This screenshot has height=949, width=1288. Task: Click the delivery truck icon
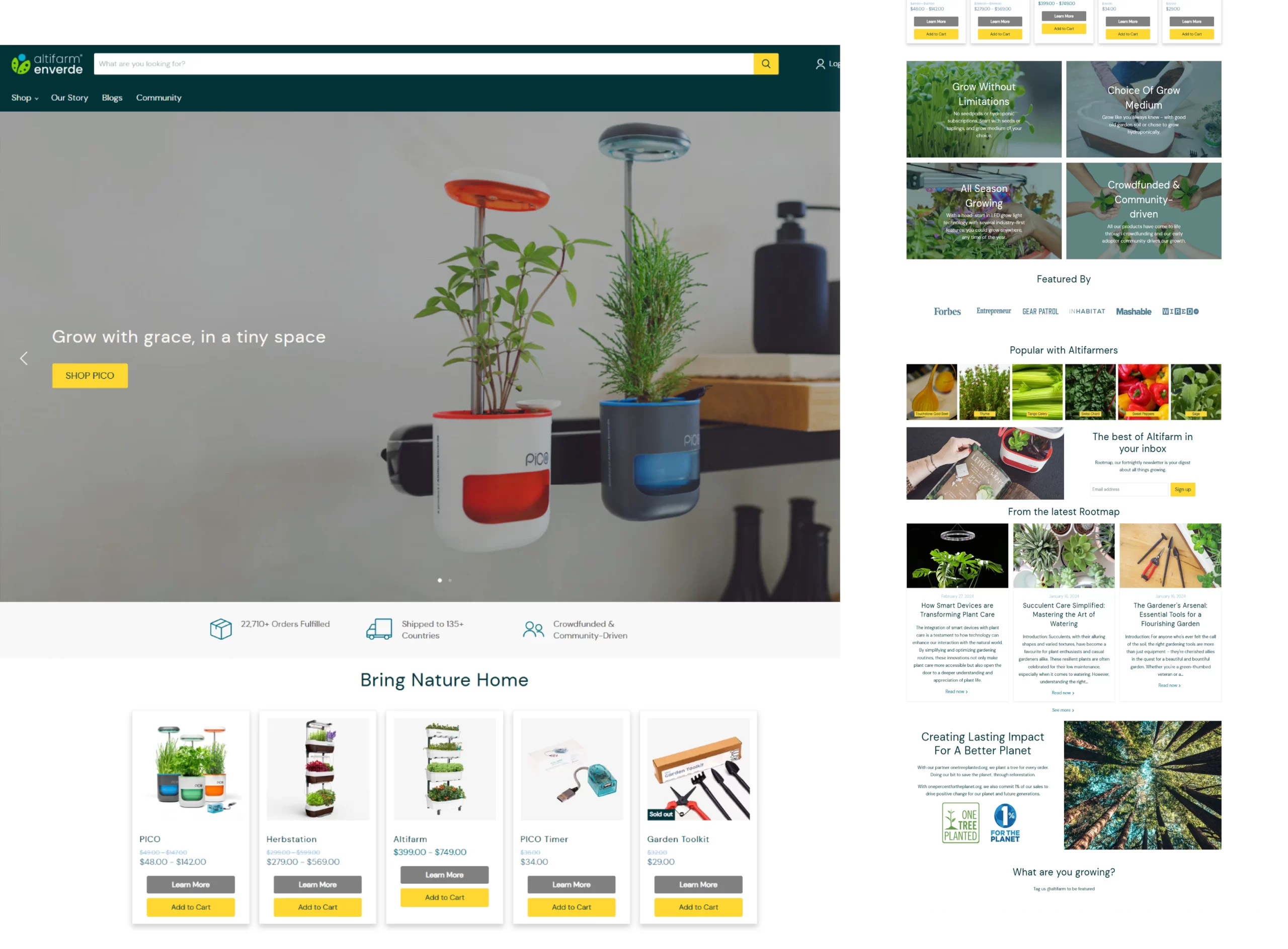(379, 629)
